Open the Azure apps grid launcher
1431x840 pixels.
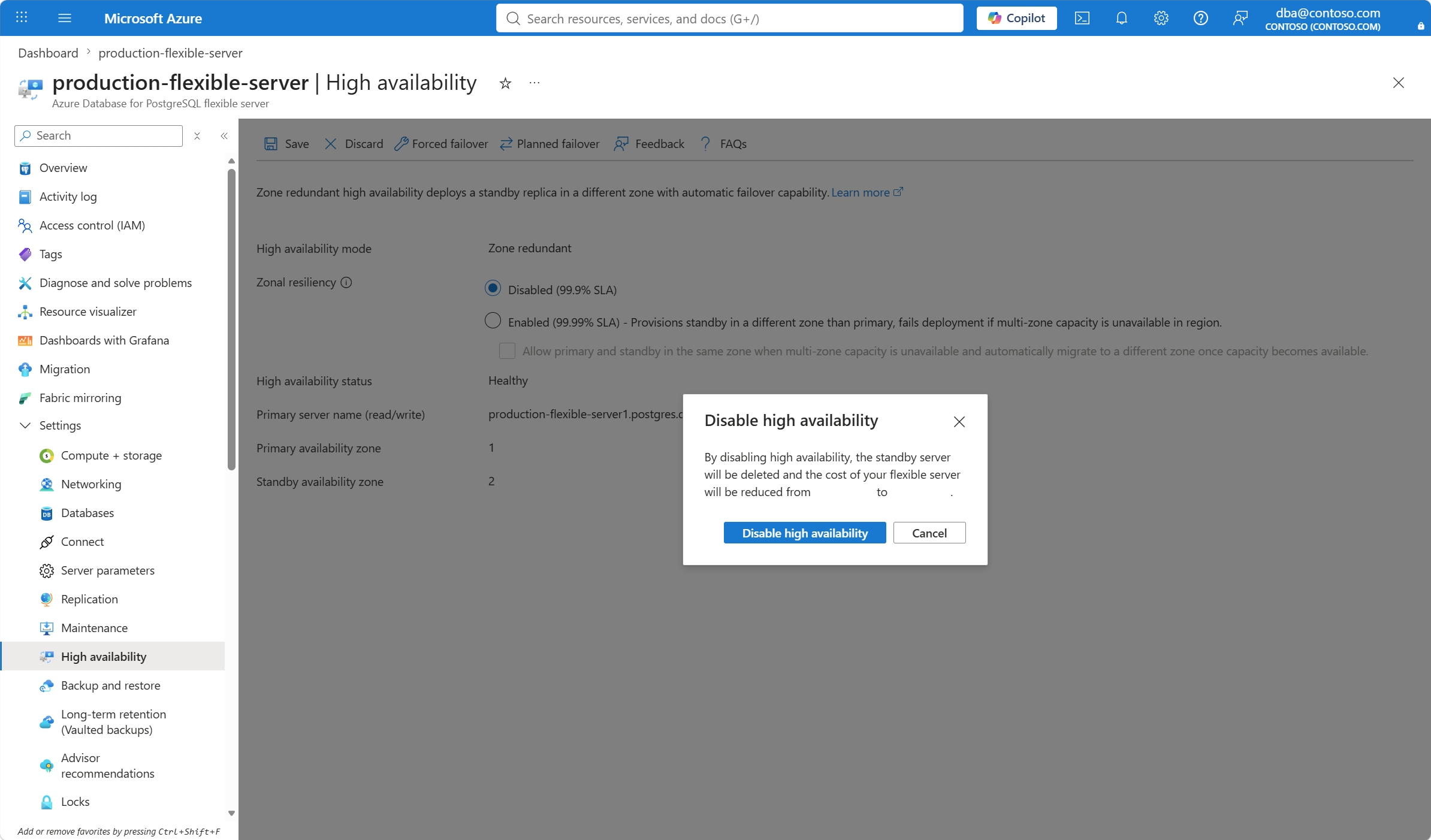click(22, 18)
